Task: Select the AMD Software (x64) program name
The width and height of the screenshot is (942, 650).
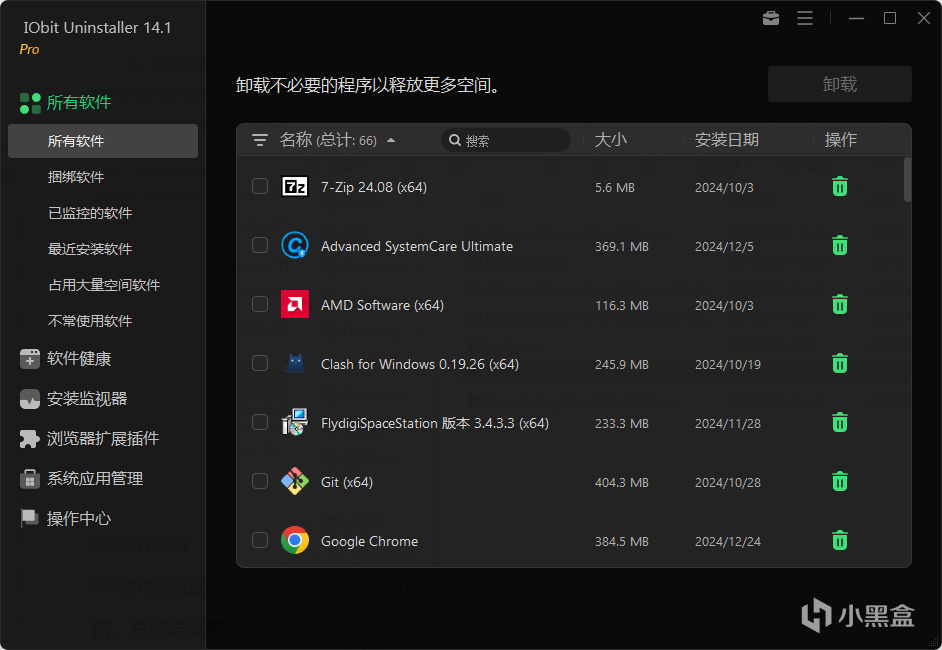Action: (x=382, y=305)
